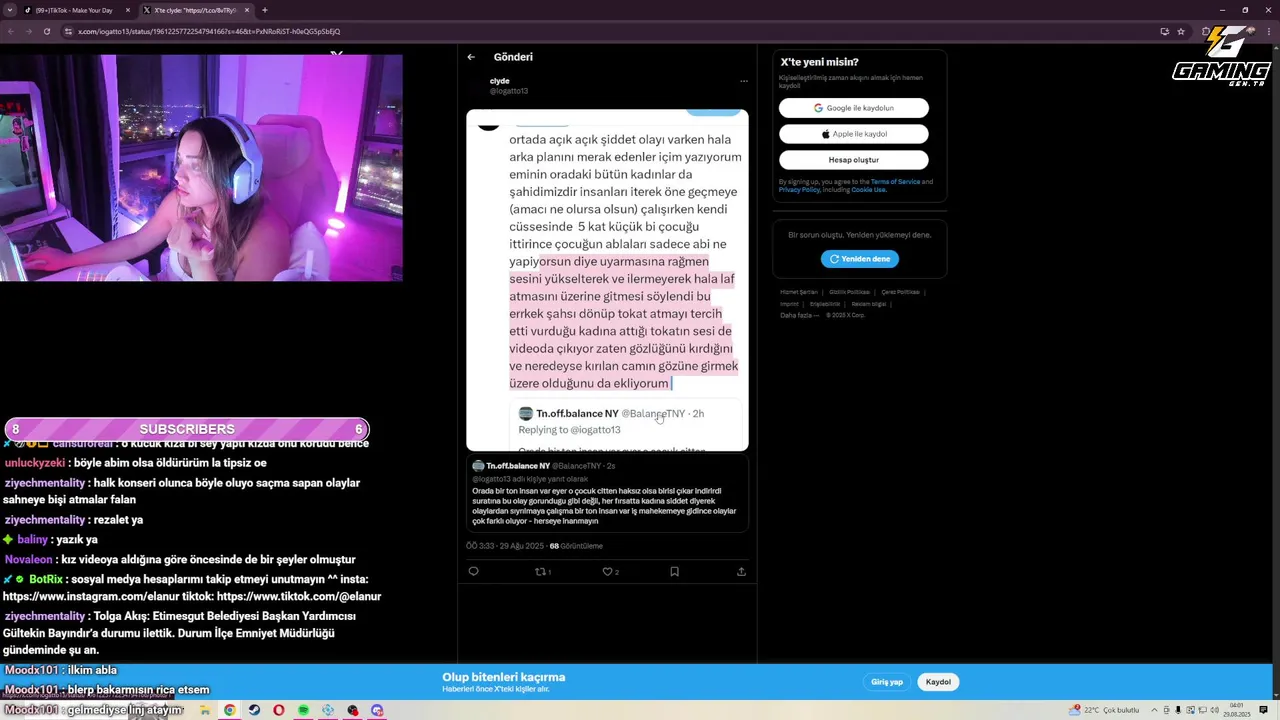Screen dimensions: 1280x720
Task: Open Chrome extensions puzzle icon
Action: tap(1207, 31)
